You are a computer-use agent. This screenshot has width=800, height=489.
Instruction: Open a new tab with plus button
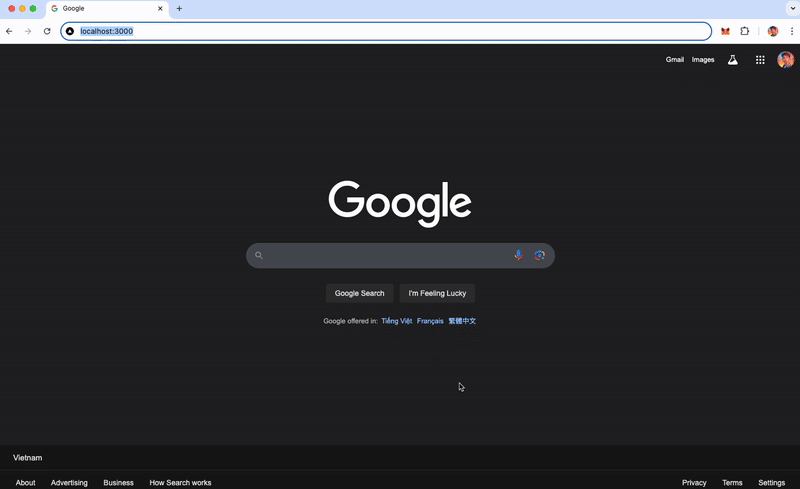click(x=179, y=9)
